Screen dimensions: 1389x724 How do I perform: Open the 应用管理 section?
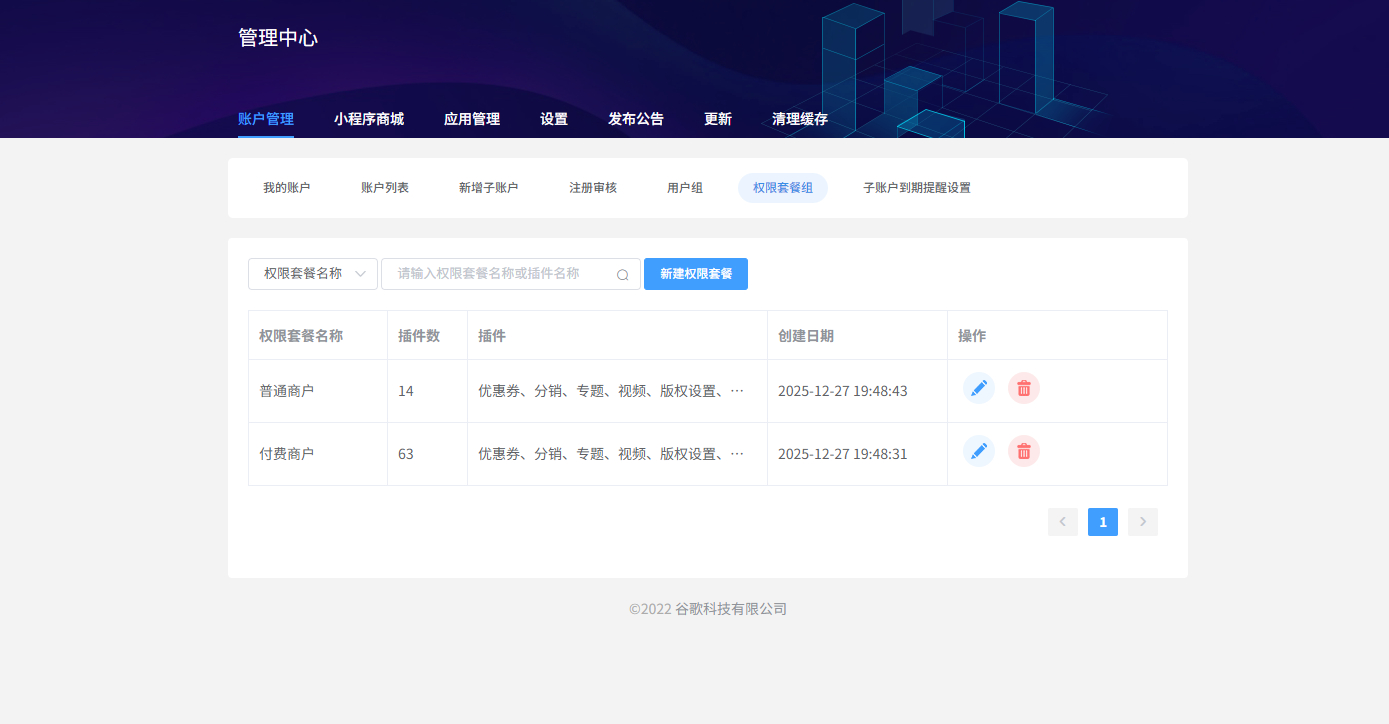coord(470,118)
